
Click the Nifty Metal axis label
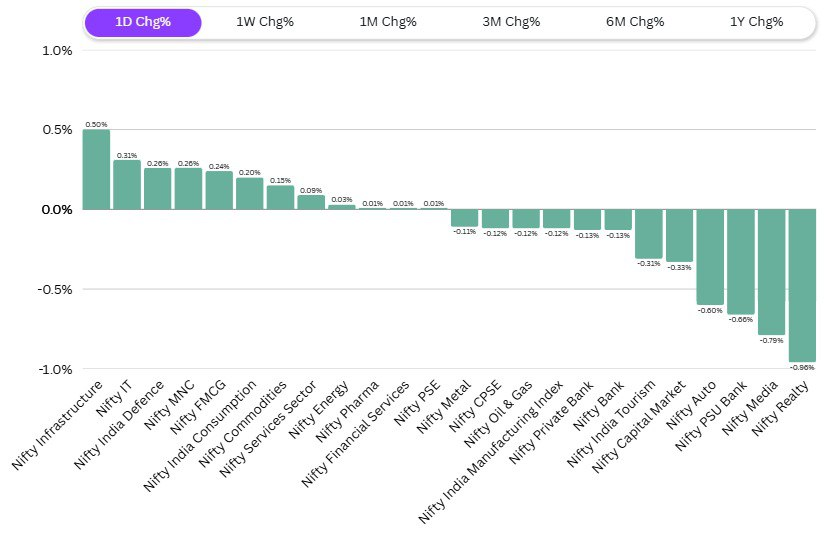(444, 406)
